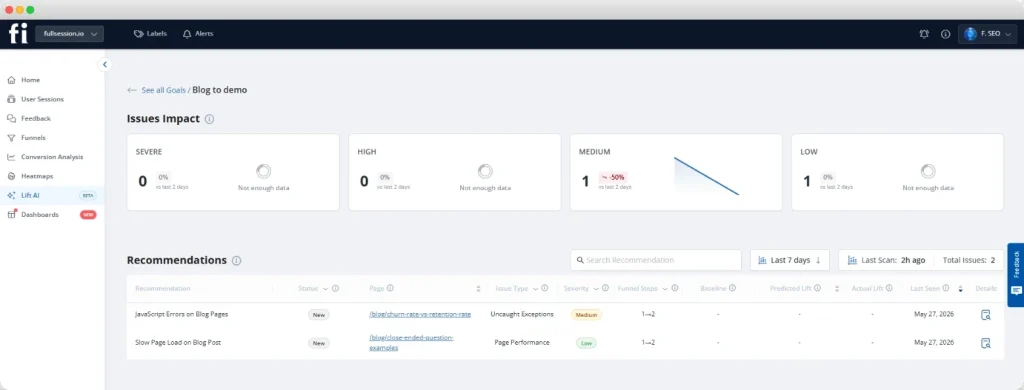The image size is (1024, 390).
Task: Click the info icon in top bar
Action: tap(945, 34)
